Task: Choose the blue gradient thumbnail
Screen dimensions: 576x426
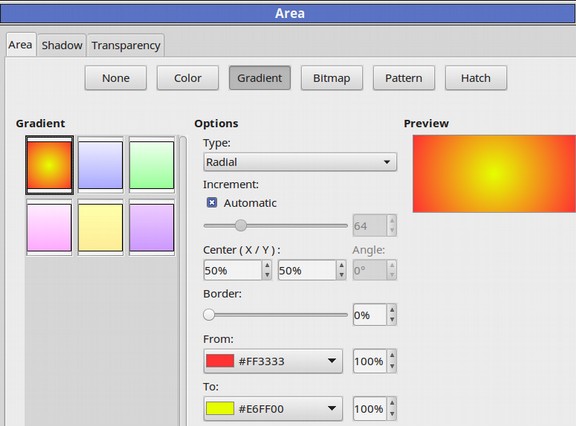Action: pos(100,165)
